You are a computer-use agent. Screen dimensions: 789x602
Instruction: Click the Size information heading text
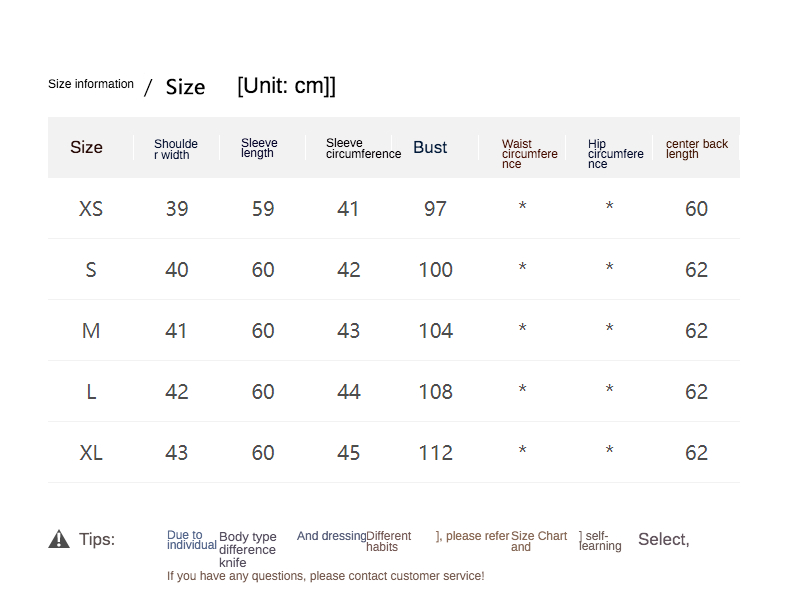pos(91,84)
